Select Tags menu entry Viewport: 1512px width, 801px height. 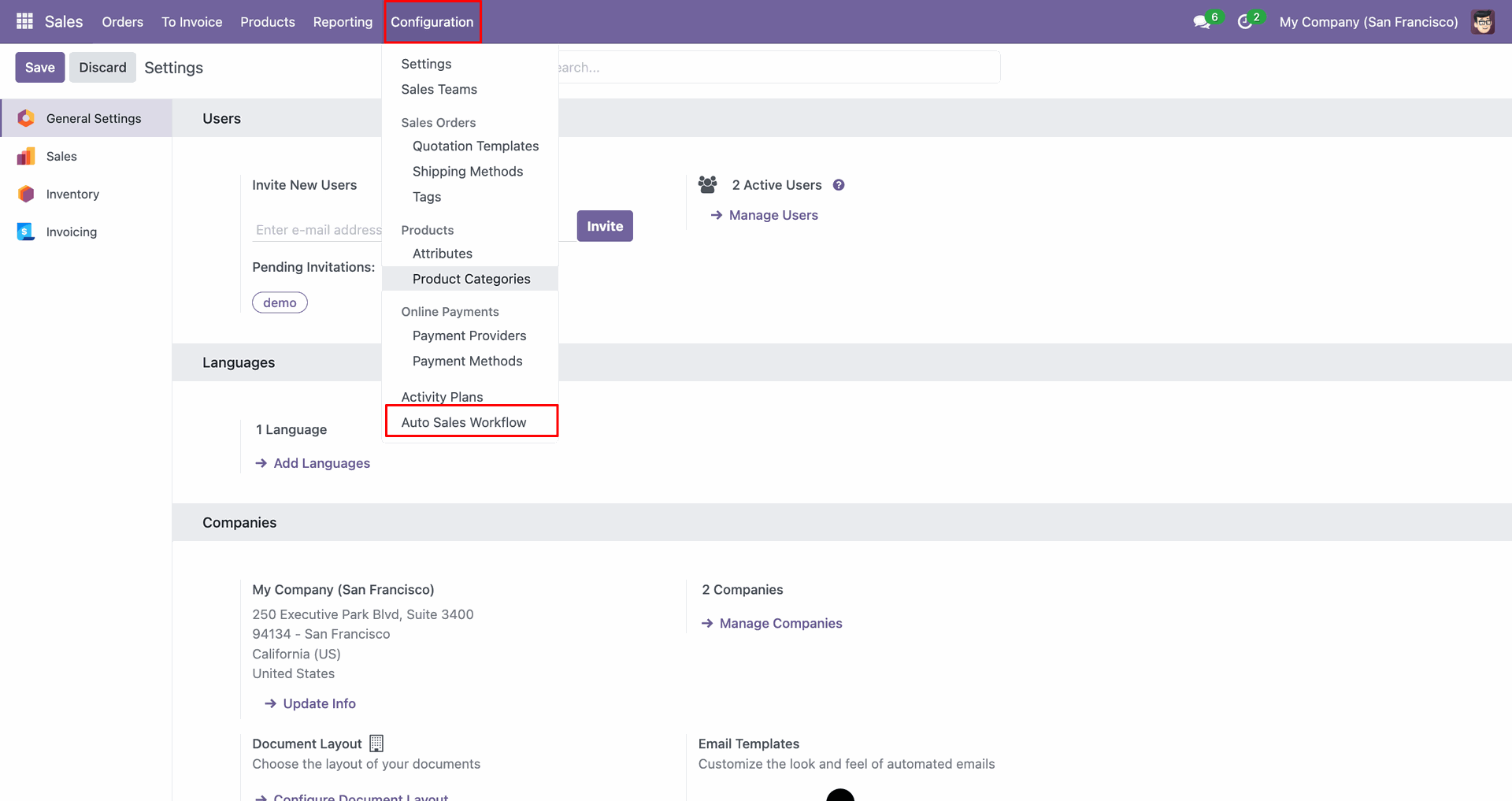(470, 196)
